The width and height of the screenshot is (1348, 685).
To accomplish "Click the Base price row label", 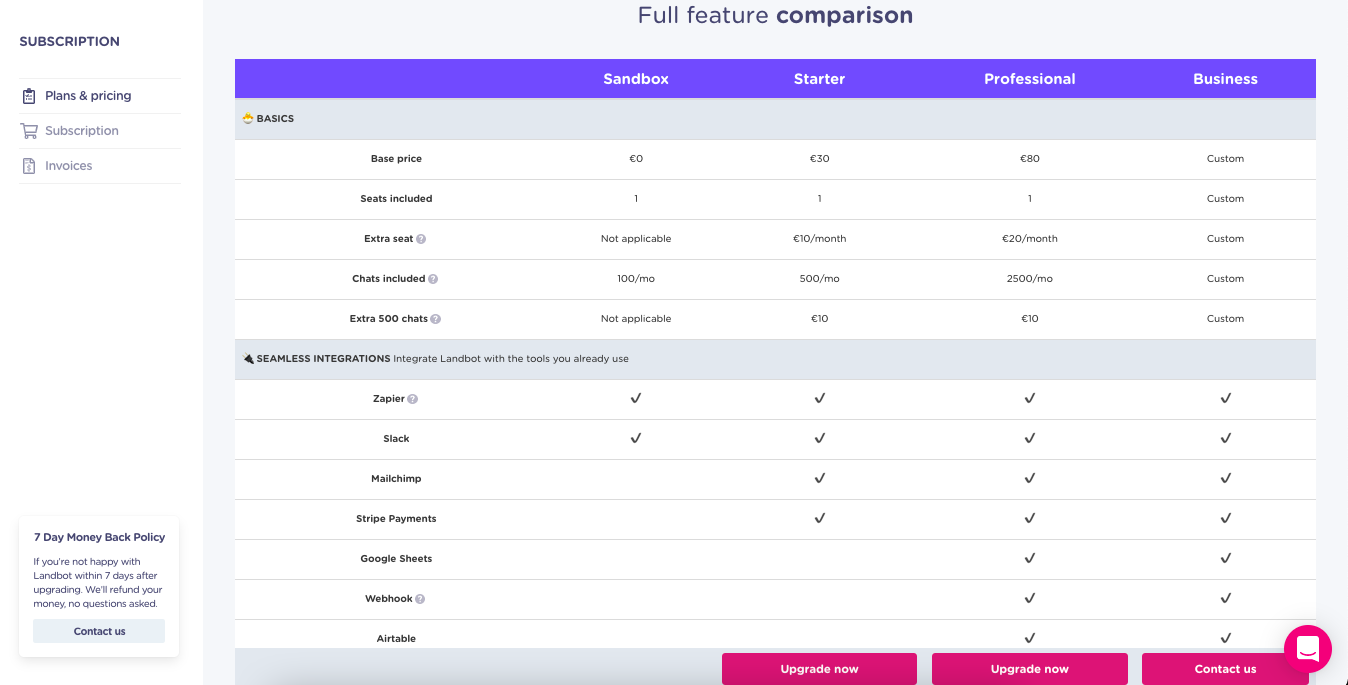I will [x=396, y=159].
